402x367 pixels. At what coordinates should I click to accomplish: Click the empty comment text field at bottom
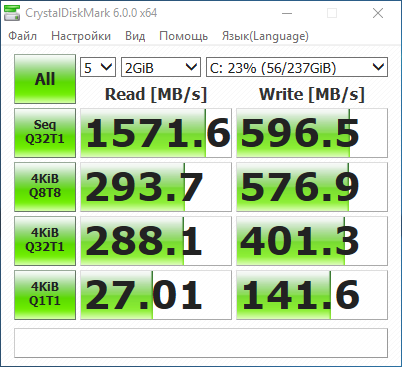(201, 343)
